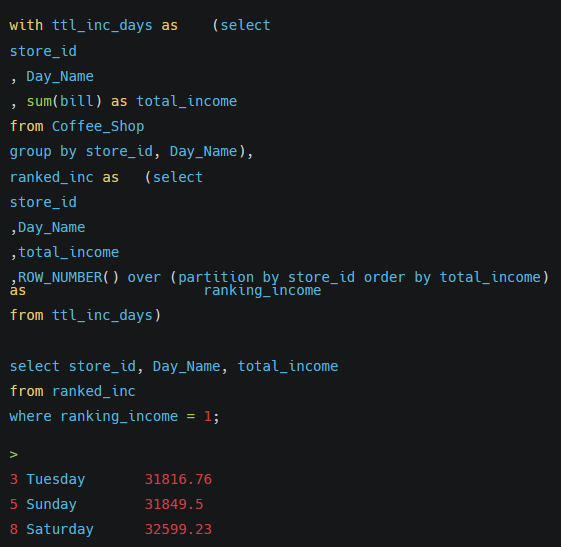Click the ttl_inc_days CTE name at top
The image size is (561, 547).
[102, 25]
